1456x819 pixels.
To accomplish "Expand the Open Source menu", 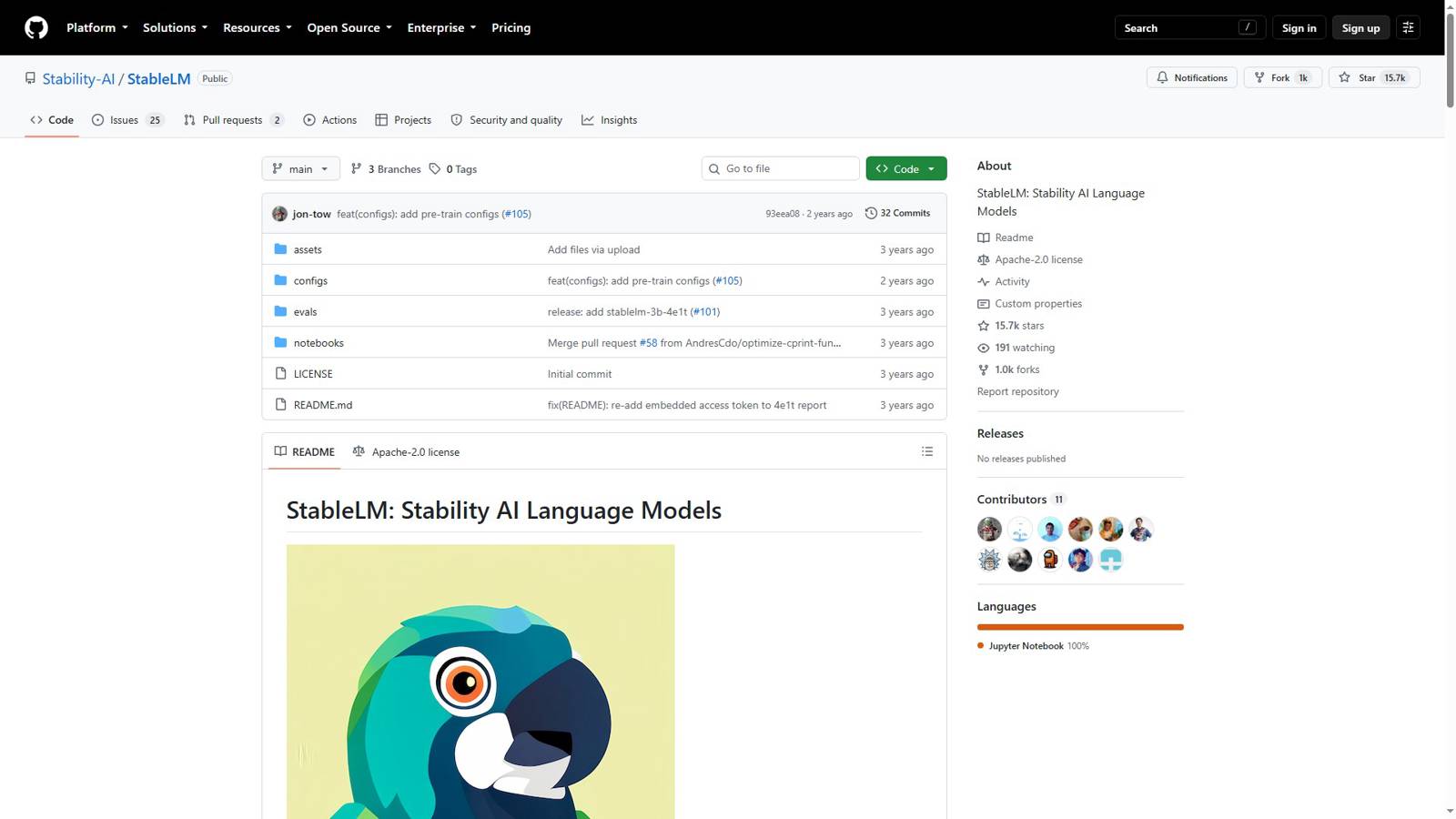I will pos(349,27).
